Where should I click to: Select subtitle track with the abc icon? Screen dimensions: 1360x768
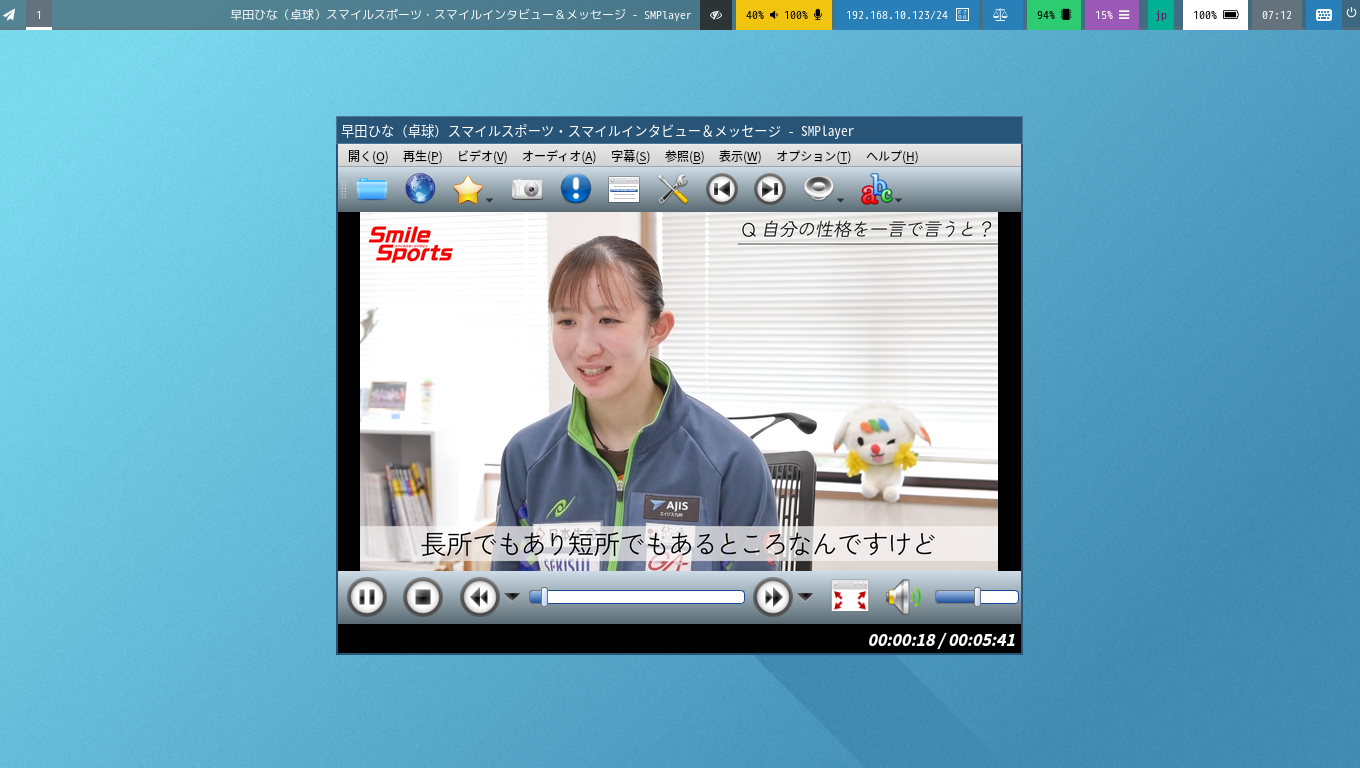pos(876,189)
